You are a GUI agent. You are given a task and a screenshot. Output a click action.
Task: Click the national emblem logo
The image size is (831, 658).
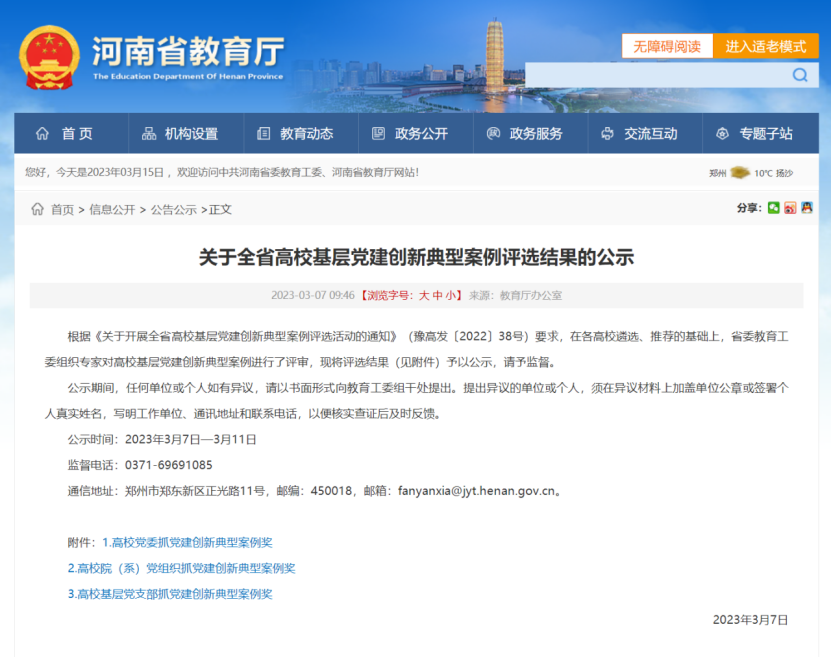[x=49, y=58]
